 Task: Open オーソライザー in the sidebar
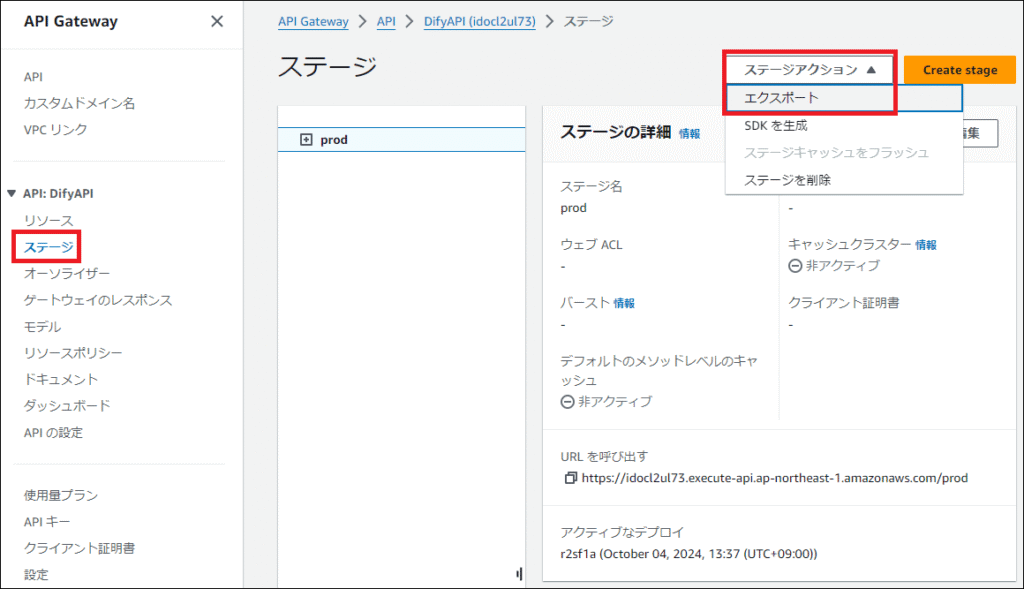[67, 273]
